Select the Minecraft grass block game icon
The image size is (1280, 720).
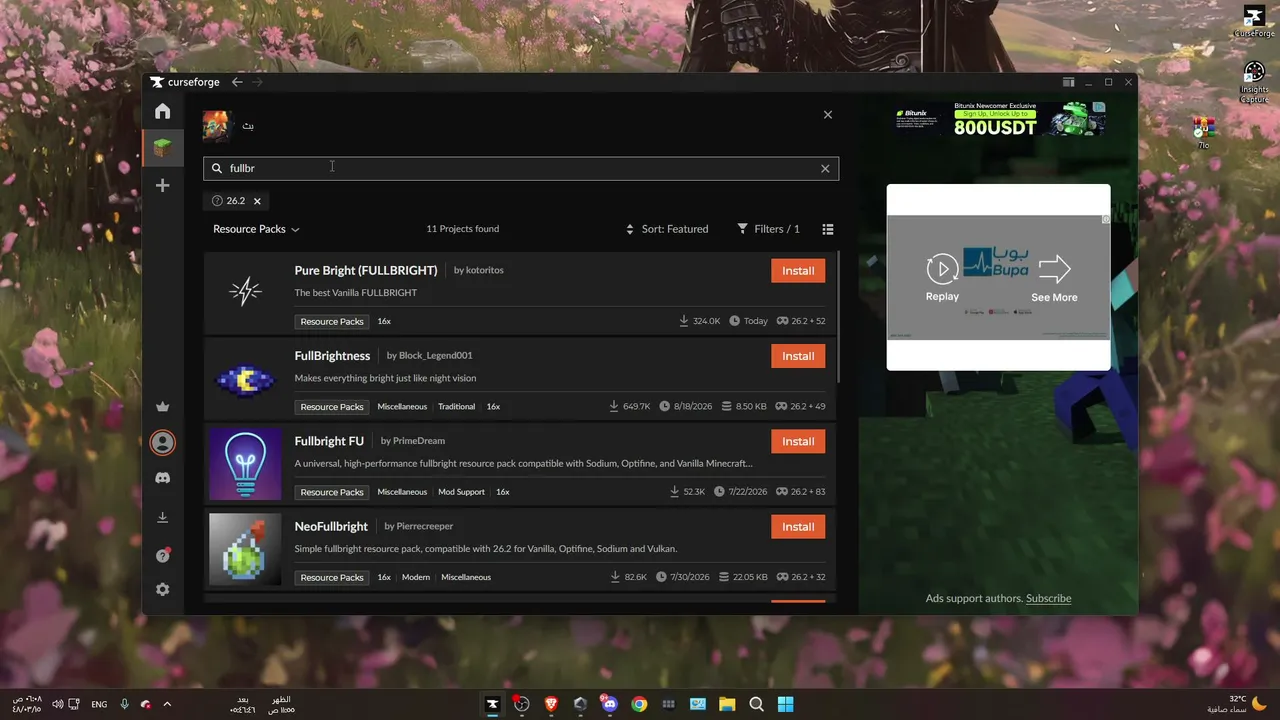pyautogui.click(x=162, y=148)
